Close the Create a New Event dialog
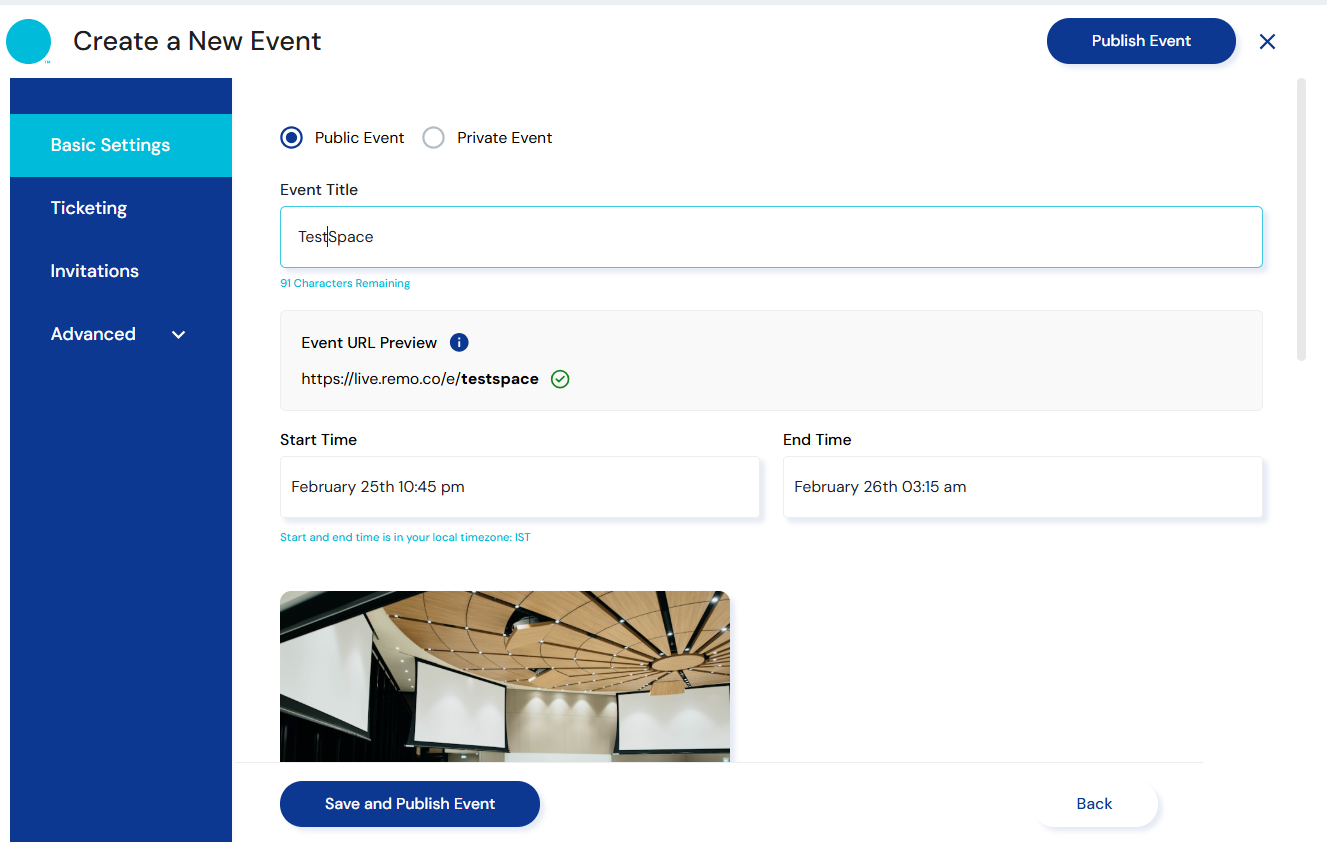This screenshot has width=1327, height=842. (x=1267, y=41)
